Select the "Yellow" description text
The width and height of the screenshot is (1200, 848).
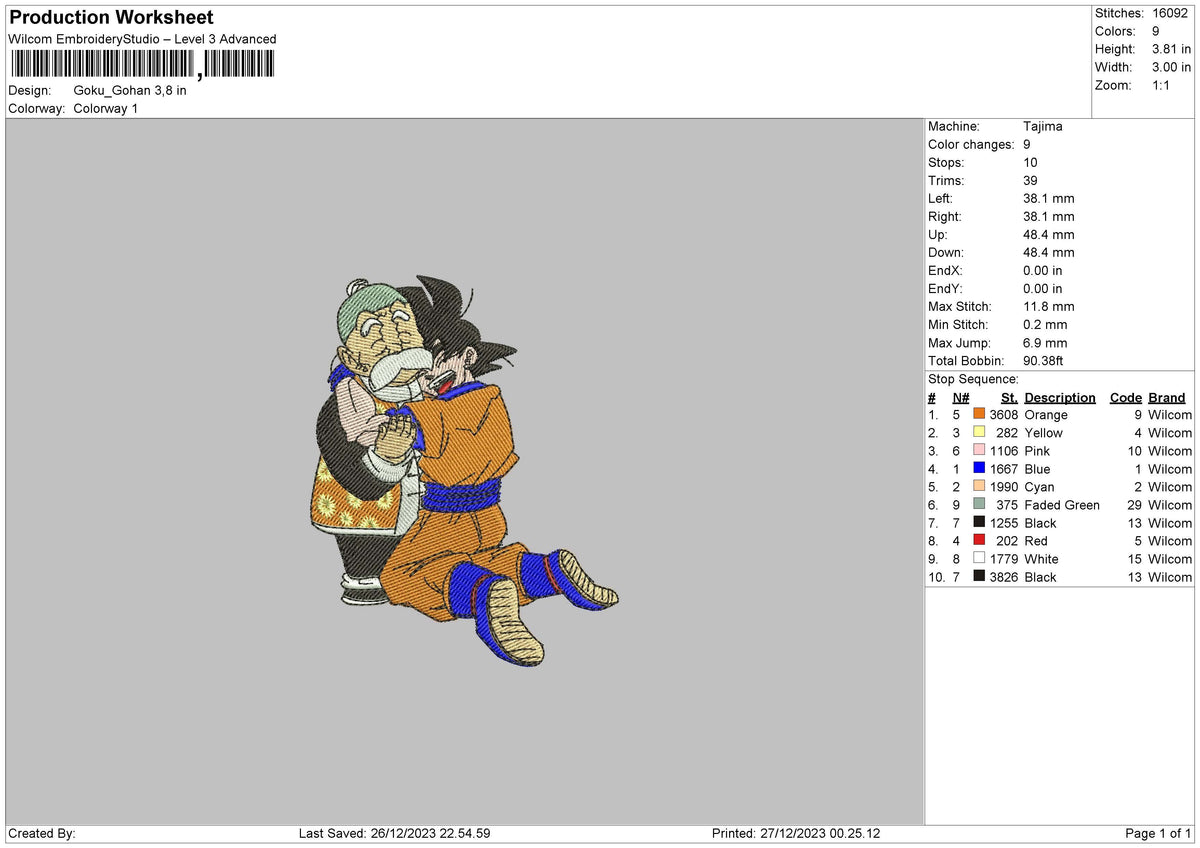(1044, 432)
